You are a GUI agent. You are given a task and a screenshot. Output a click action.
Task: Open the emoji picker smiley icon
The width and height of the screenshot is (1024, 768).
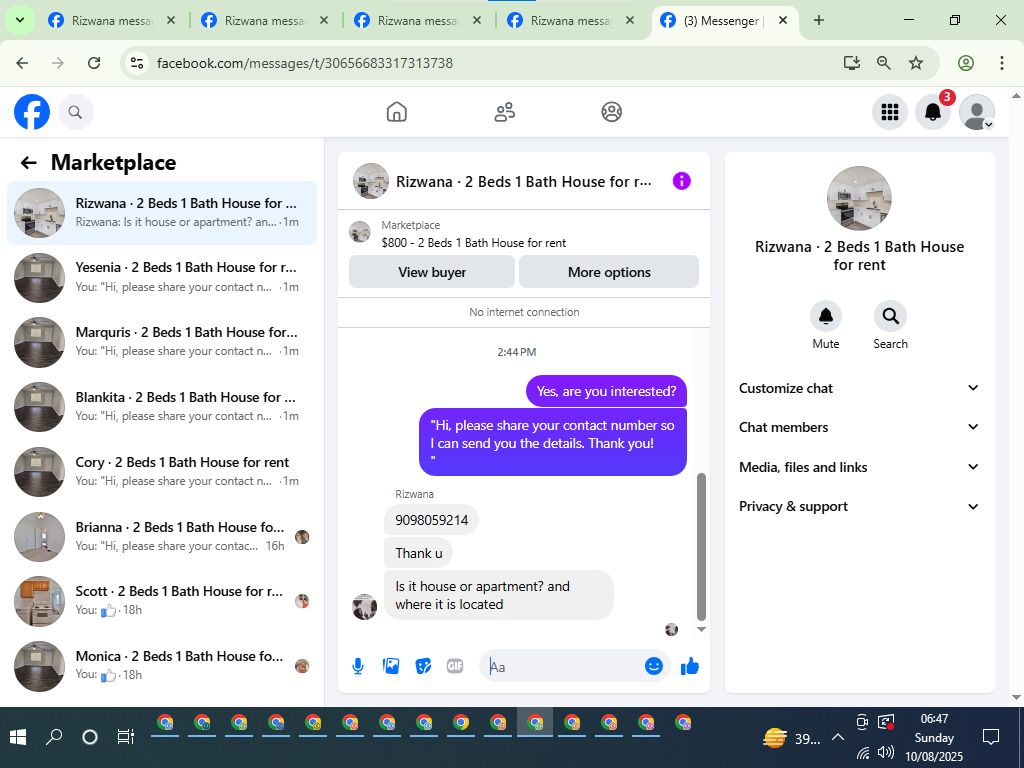[654, 666]
